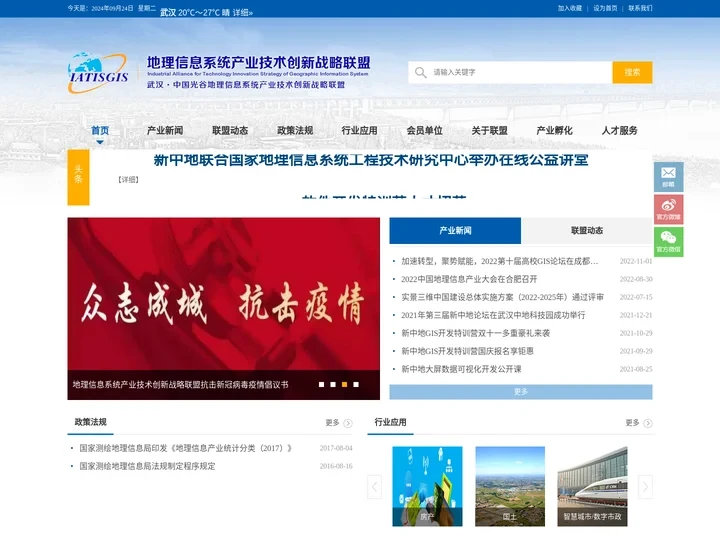Image resolution: width=720 pixels, height=540 pixels.
Task: Open policy 国家测绘地理信息局法规制定程序规定
Action: point(147,466)
